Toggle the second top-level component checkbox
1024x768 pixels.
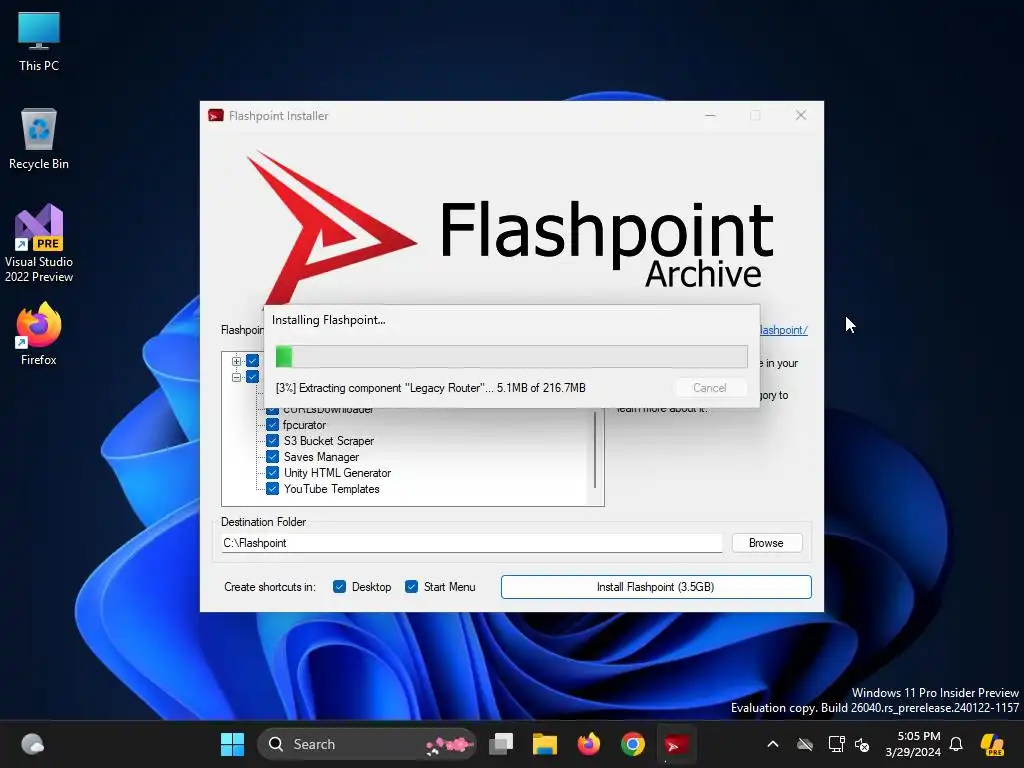tap(253, 377)
